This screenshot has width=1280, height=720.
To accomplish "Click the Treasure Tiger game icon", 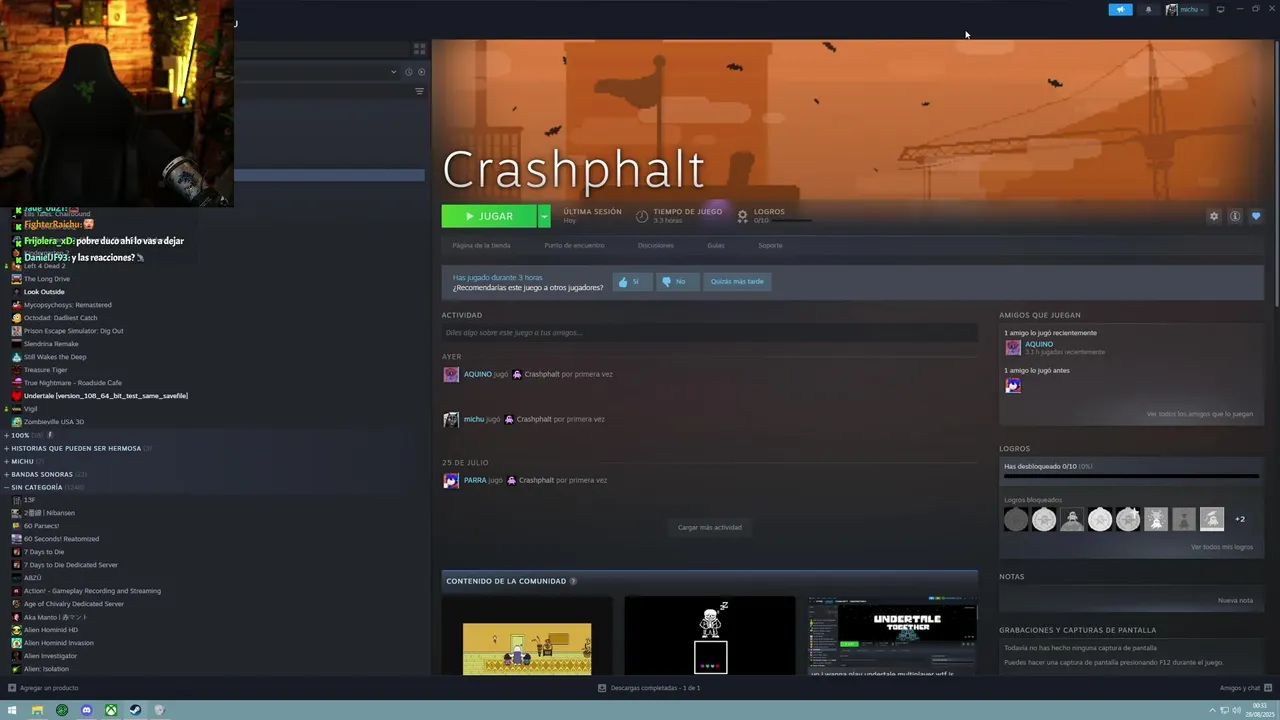I will 16,370.
